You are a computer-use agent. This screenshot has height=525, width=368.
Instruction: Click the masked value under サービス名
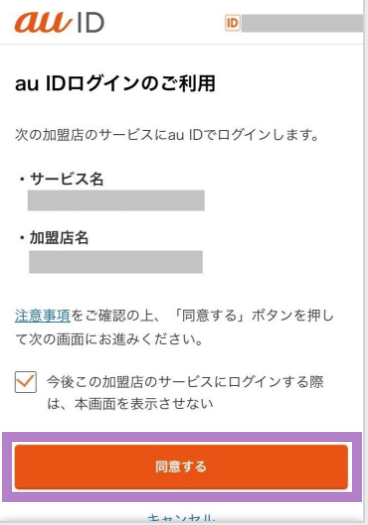click(116, 200)
